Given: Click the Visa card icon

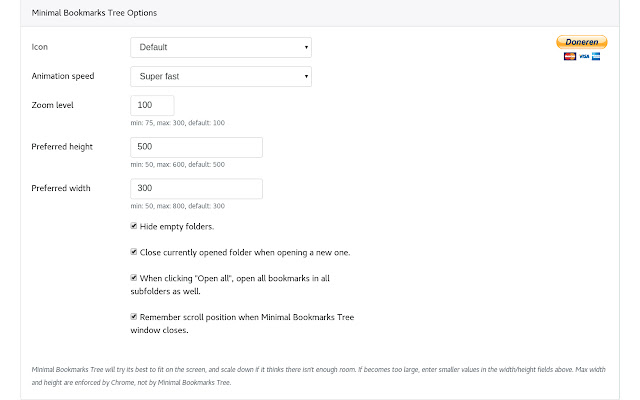Looking at the screenshot, I should (x=582, y=56).
